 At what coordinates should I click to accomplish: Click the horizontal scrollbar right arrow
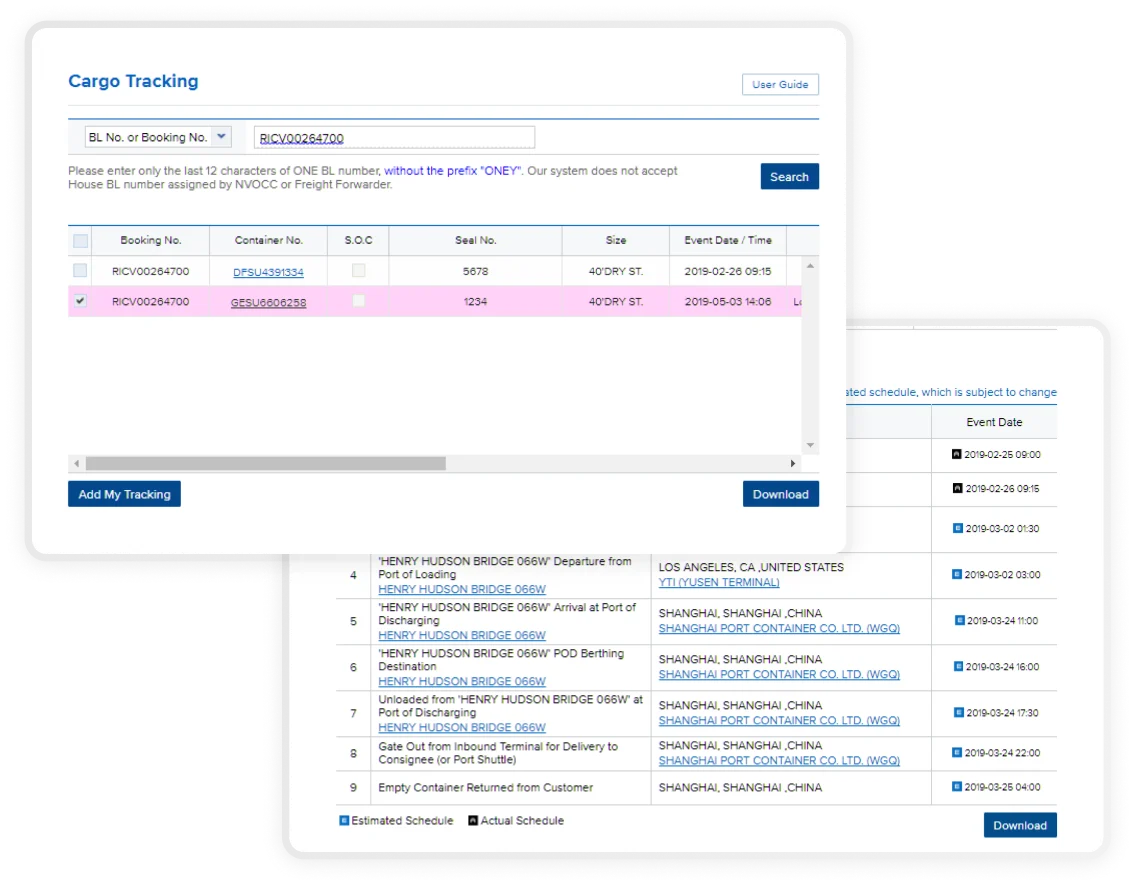pos(793,464)
